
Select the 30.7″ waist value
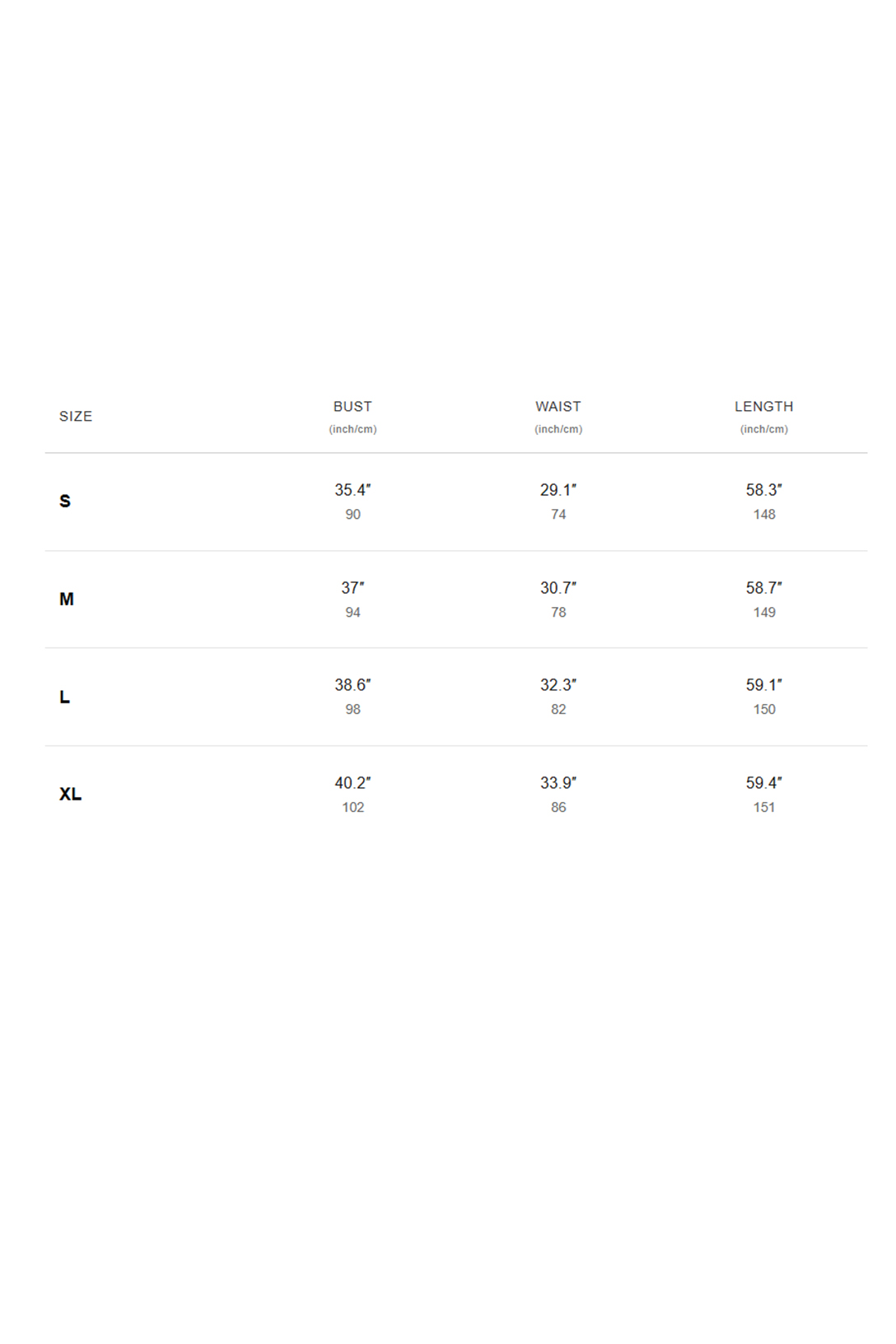point(558,588)
